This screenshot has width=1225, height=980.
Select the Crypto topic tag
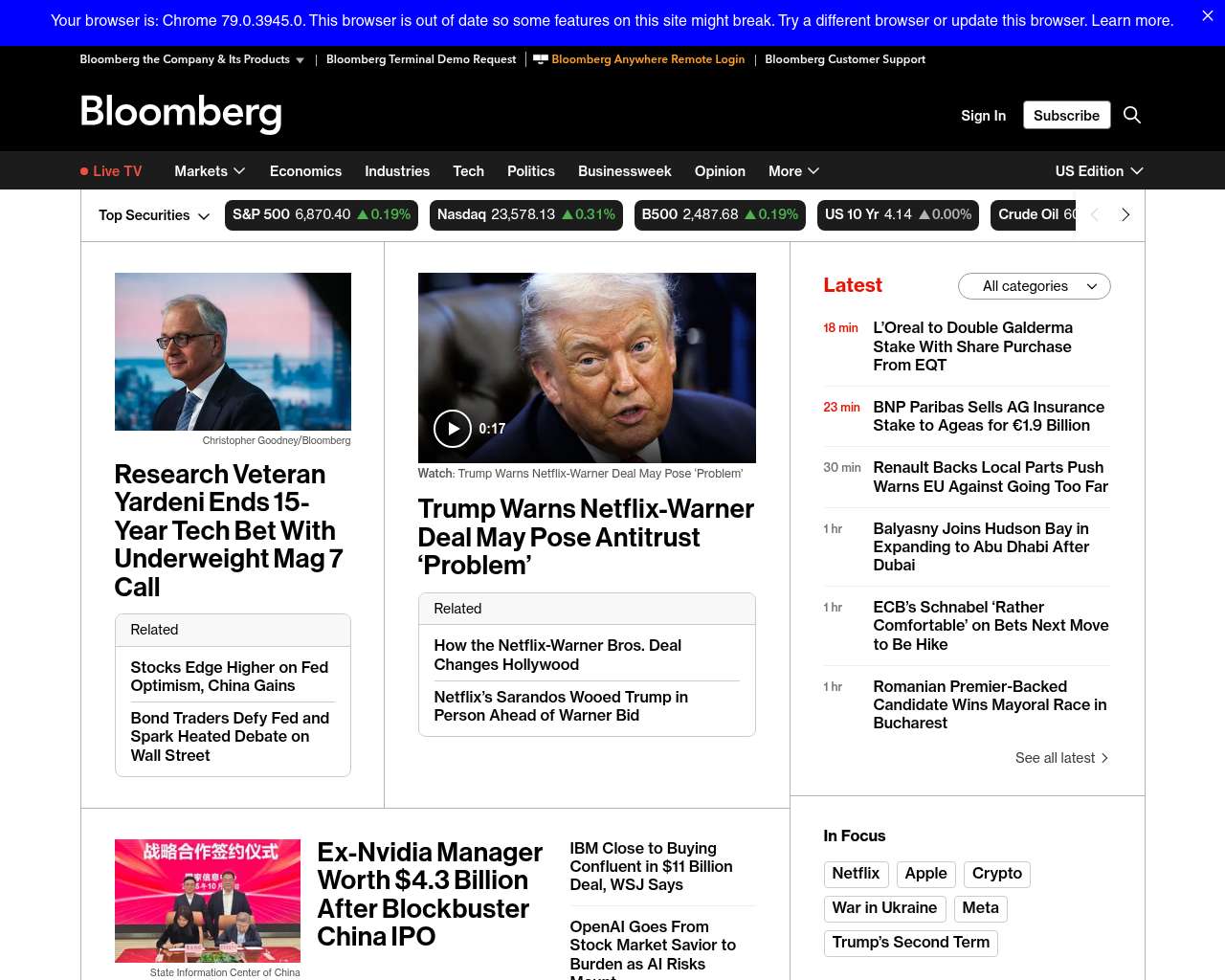point(996,874)
